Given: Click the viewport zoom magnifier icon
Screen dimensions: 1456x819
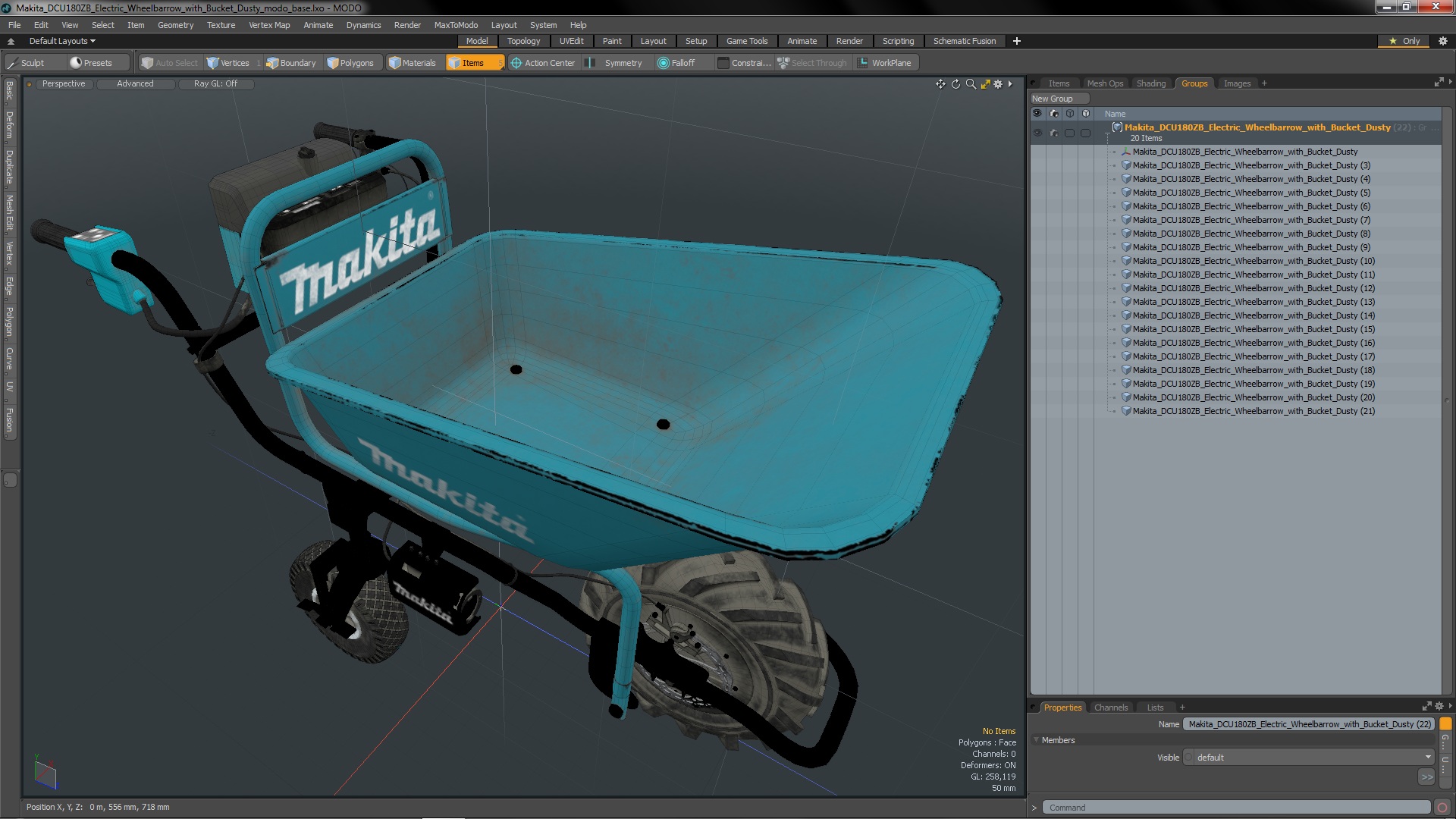Looking at the screenshot, I should click(971, 84).
